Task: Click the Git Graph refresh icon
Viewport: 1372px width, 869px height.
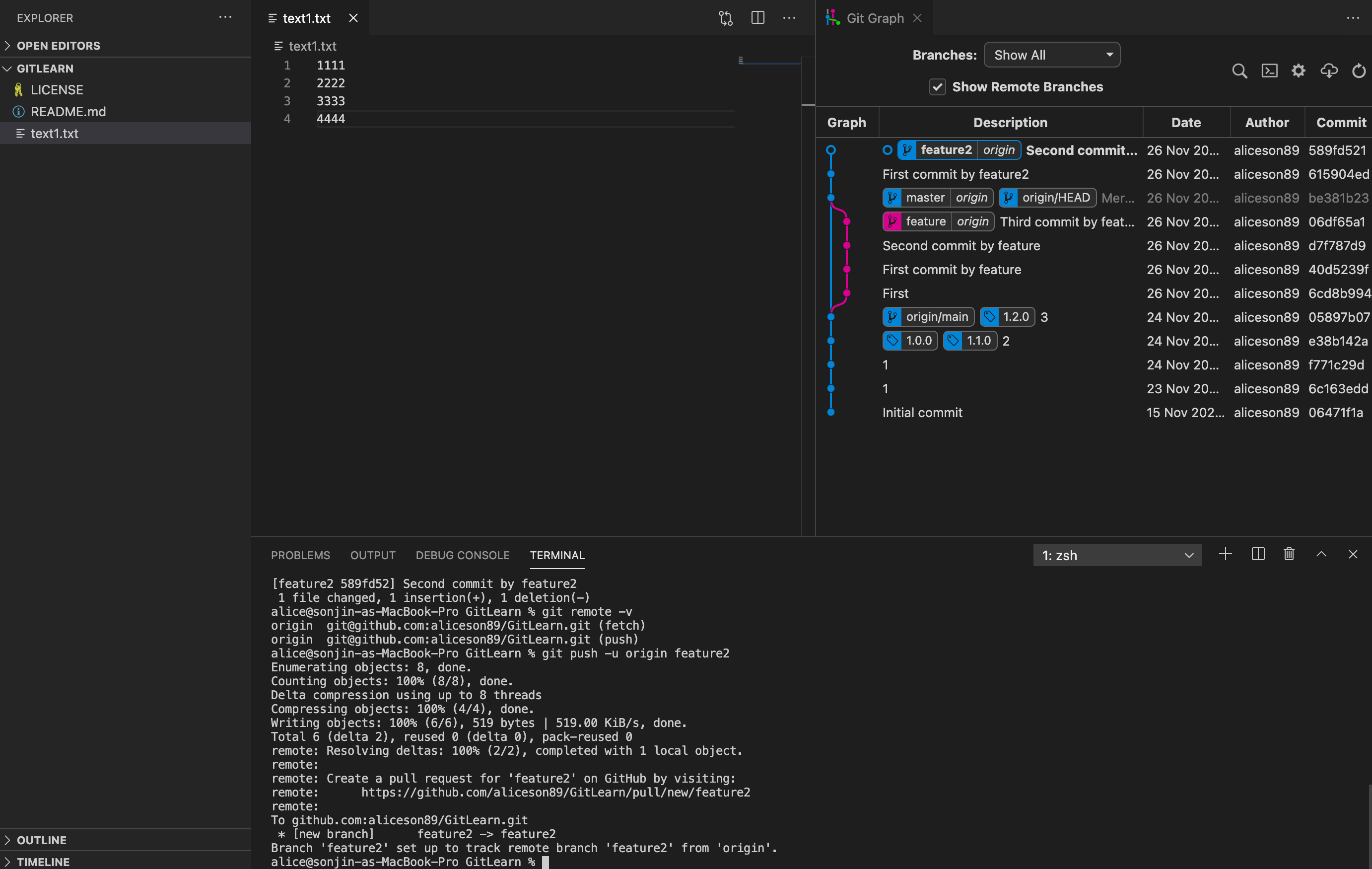Action: click(x=1359, y=71)
